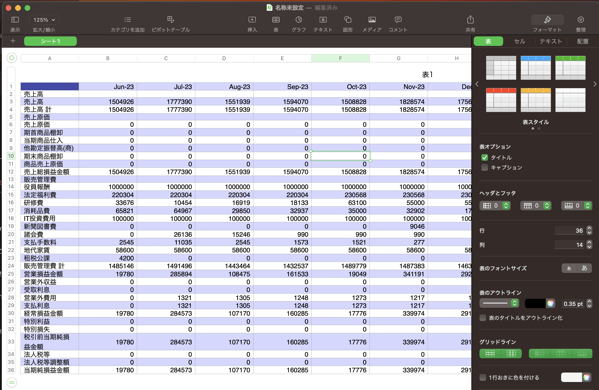Image resolution: width=599 pixels, height=390 pixels.
Task: Decrease table font size with small あ
Action: coord(569,268)
